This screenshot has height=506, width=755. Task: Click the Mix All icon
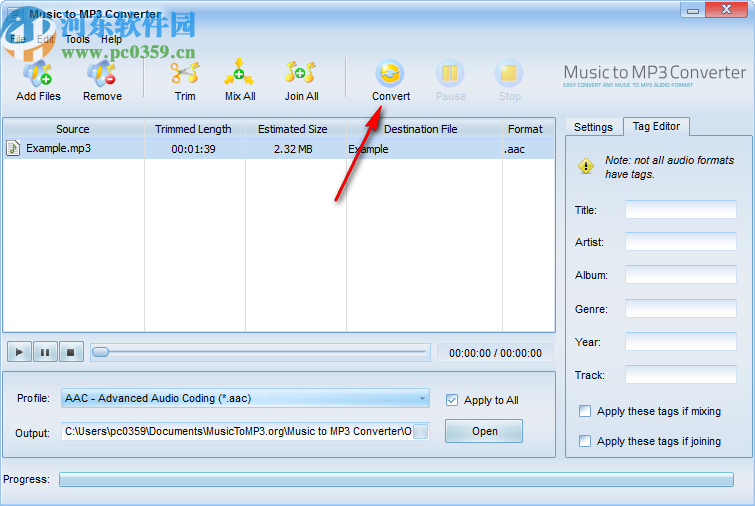coord(239,73)
